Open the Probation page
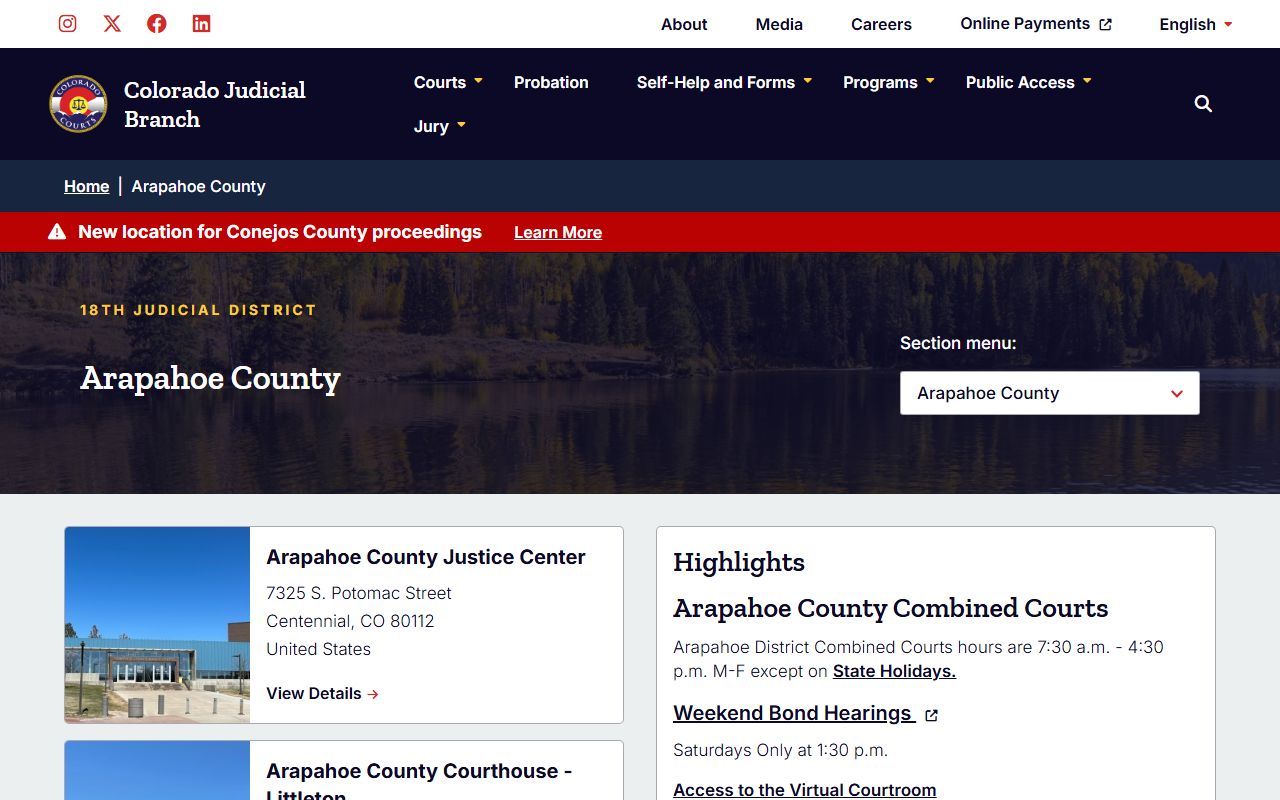Screen dimensions: 1280x800 coord(551,82)
